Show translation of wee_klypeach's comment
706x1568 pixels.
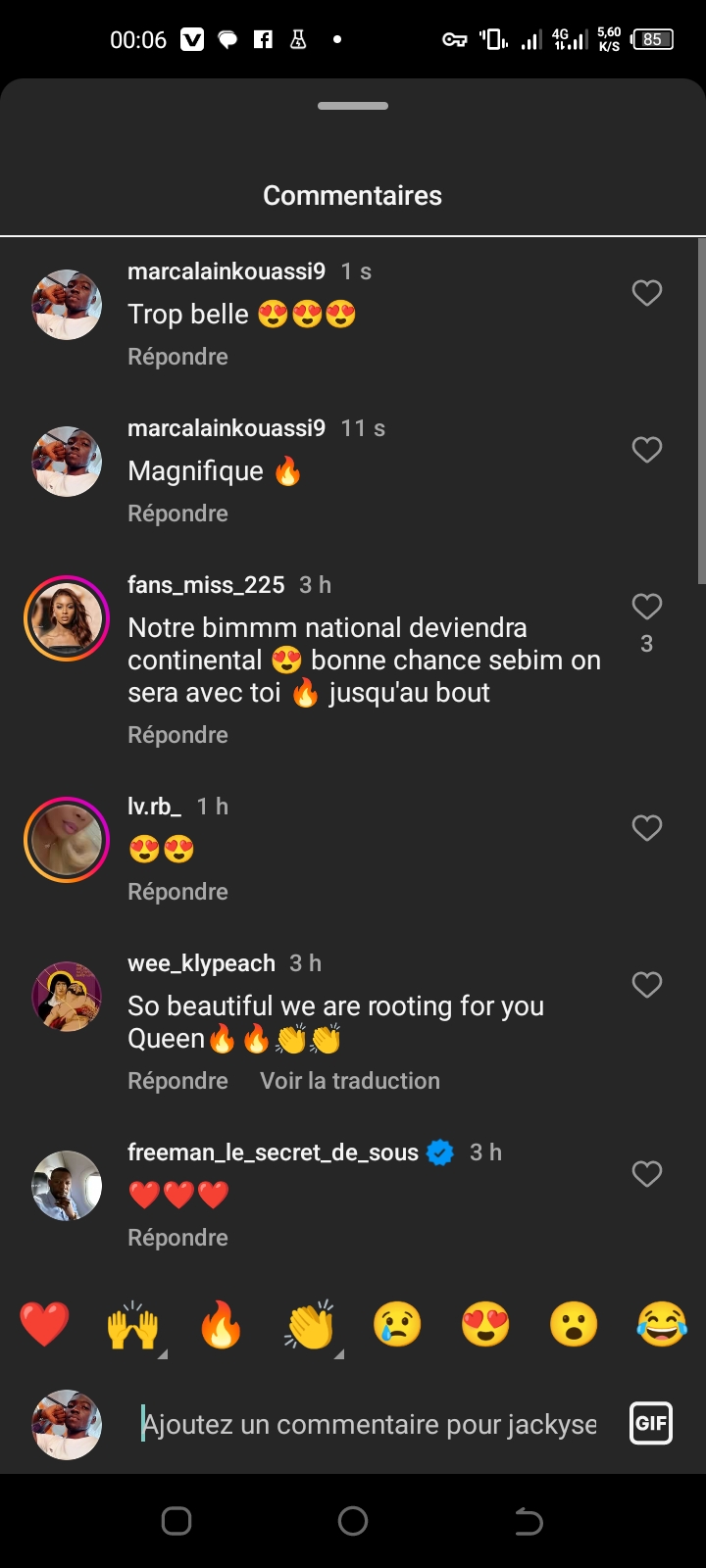tap(350, 1081)
